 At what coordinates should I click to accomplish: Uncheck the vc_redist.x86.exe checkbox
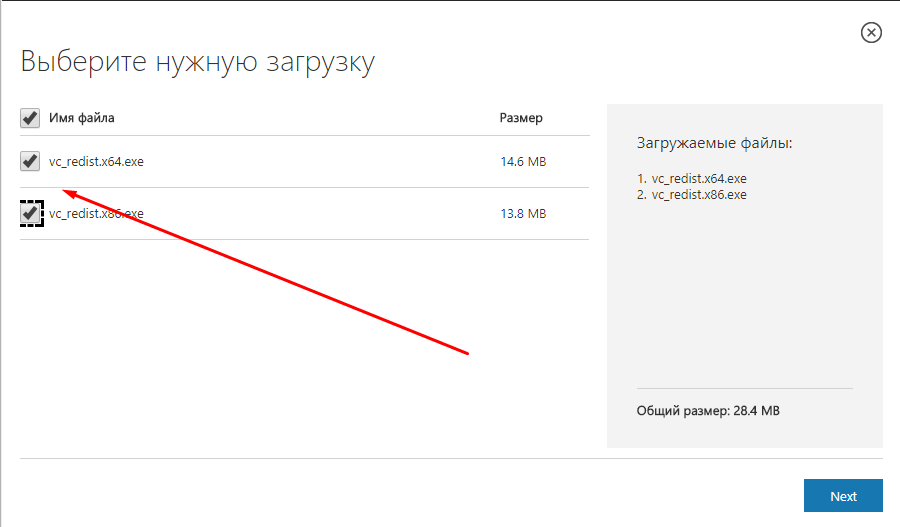click(30, 213)
